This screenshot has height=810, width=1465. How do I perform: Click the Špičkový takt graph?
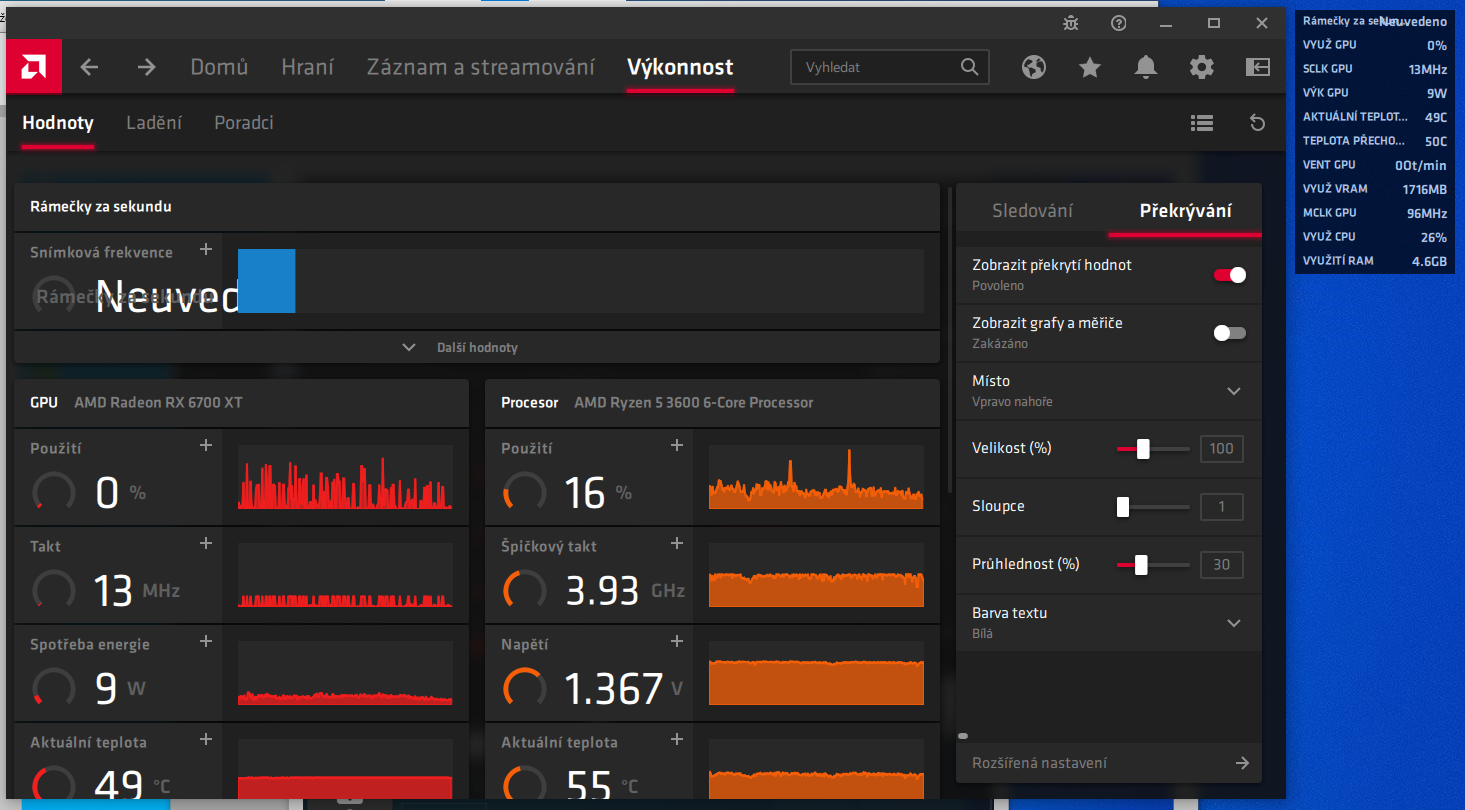[816, 575]
